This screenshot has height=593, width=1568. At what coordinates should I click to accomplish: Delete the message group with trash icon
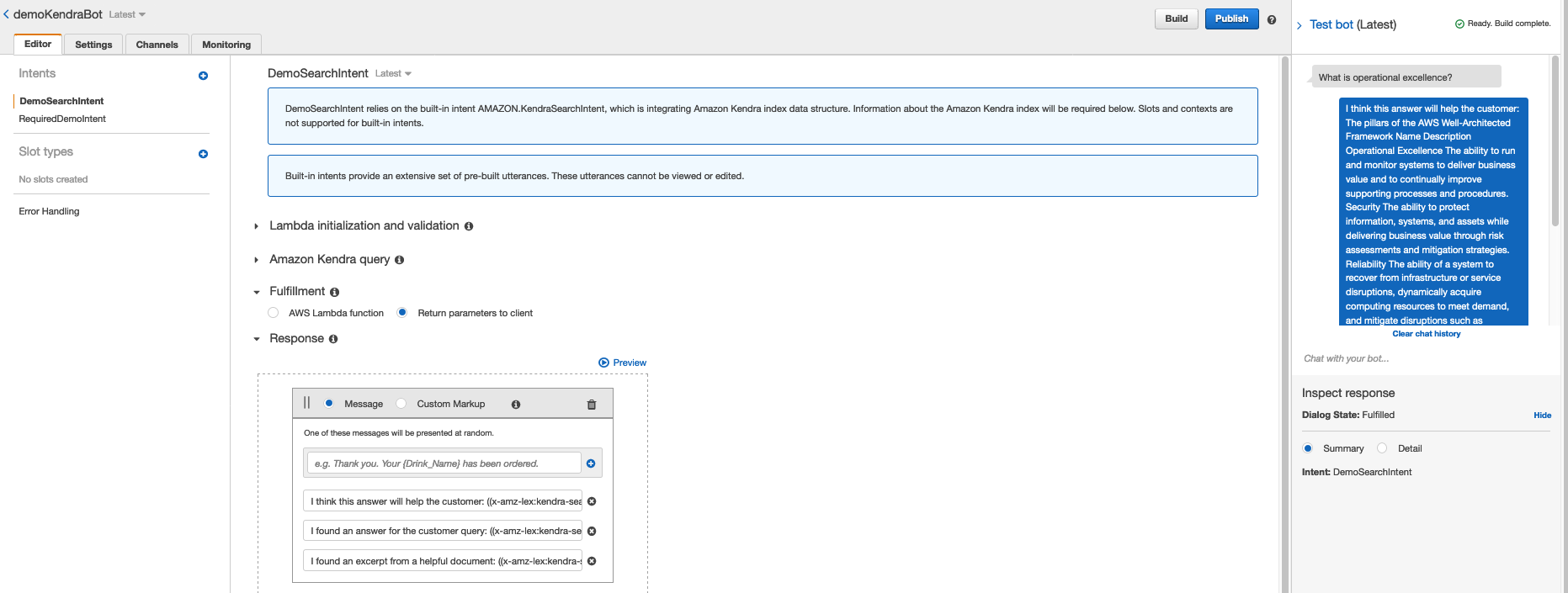point(592,405)
